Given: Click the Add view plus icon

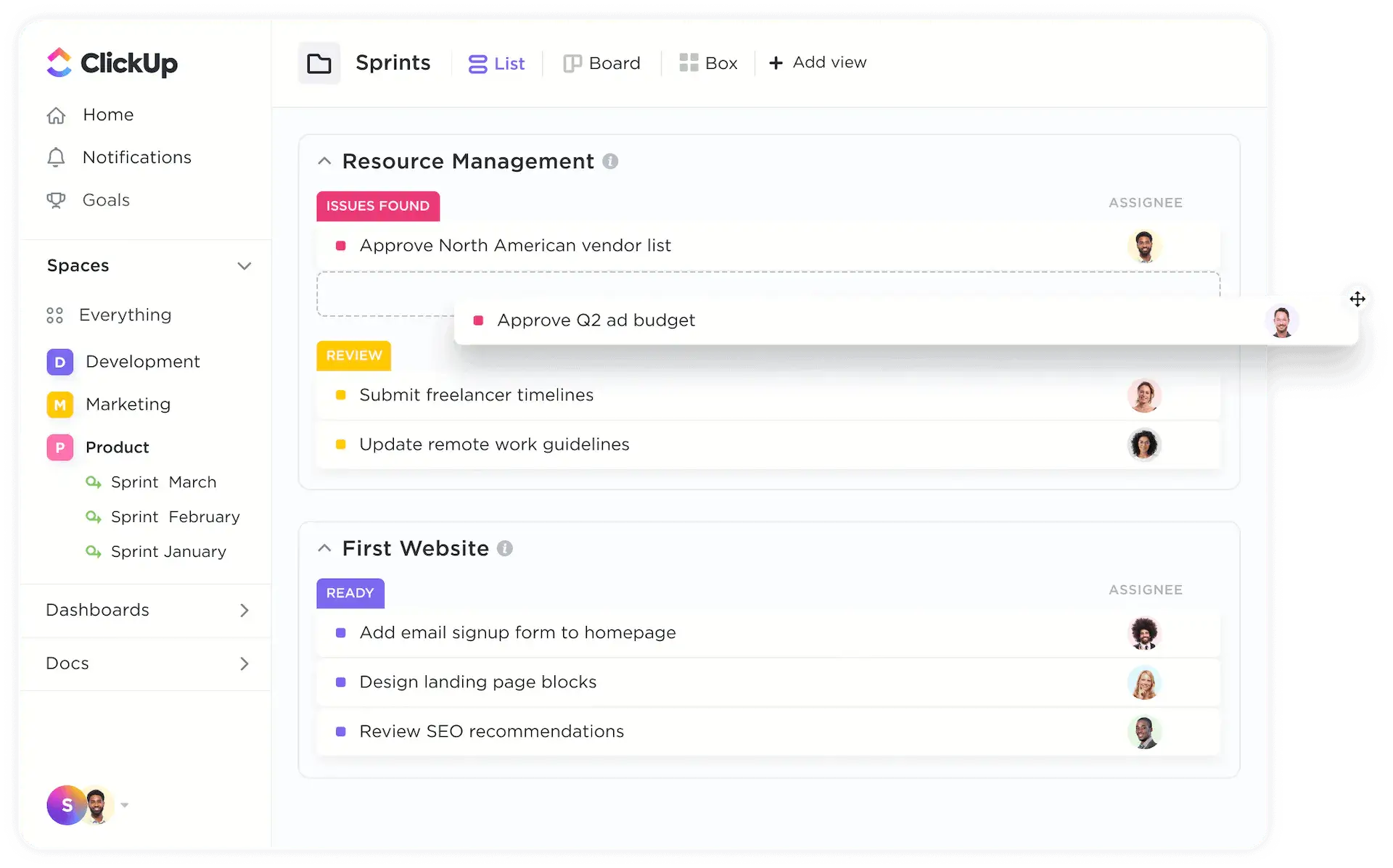Looking at the screenshot, I should pyautogui.click(x=776, y=62).
